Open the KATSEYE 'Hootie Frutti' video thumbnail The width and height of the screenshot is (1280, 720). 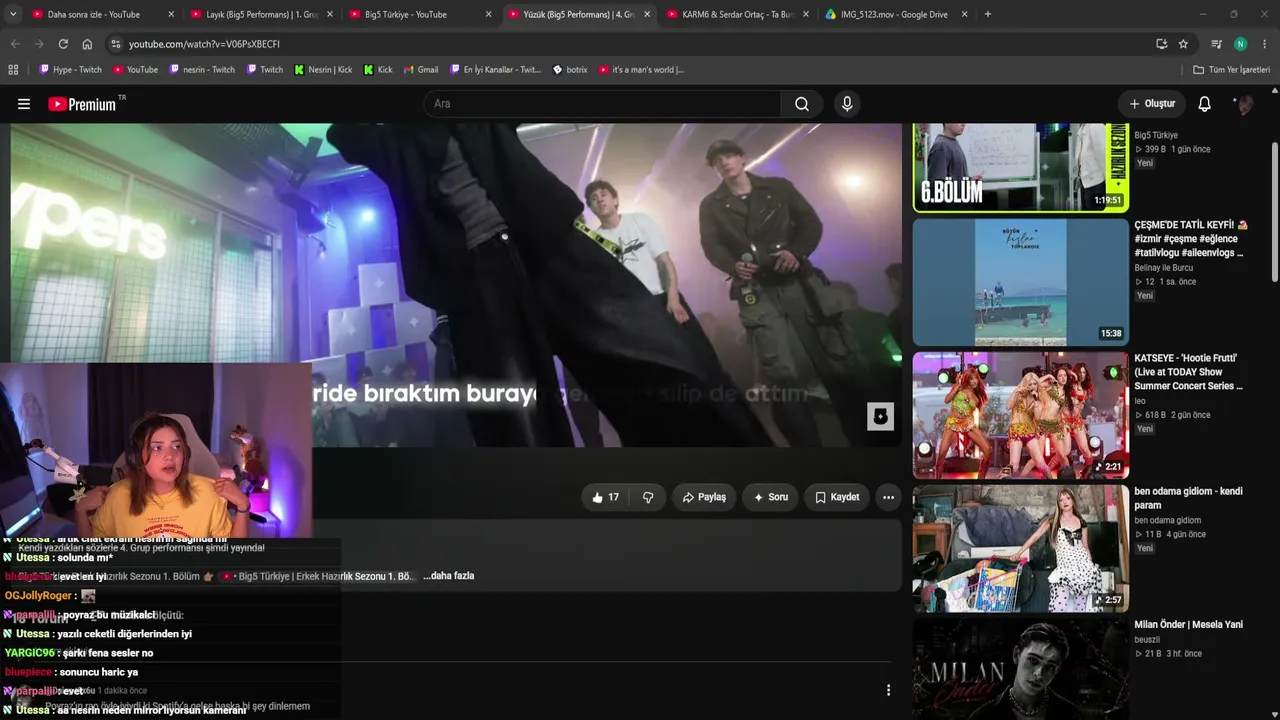coord(1021,415)
